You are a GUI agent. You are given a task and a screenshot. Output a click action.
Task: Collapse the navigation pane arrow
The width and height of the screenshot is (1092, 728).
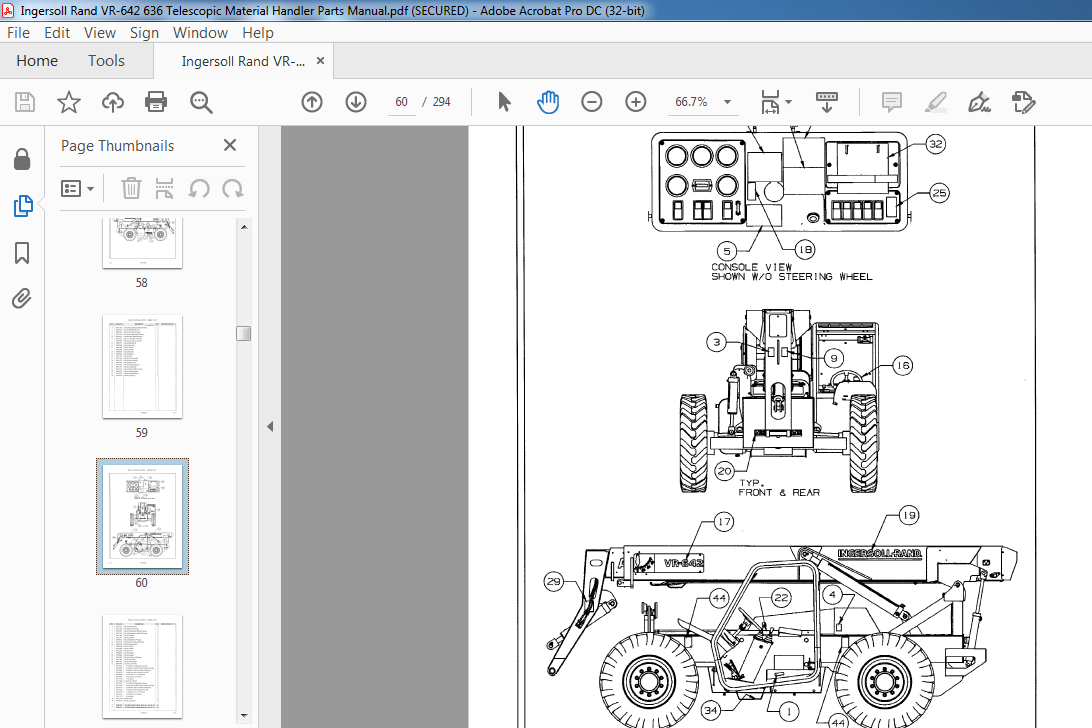pyautogui.click(x=270, y=426)
